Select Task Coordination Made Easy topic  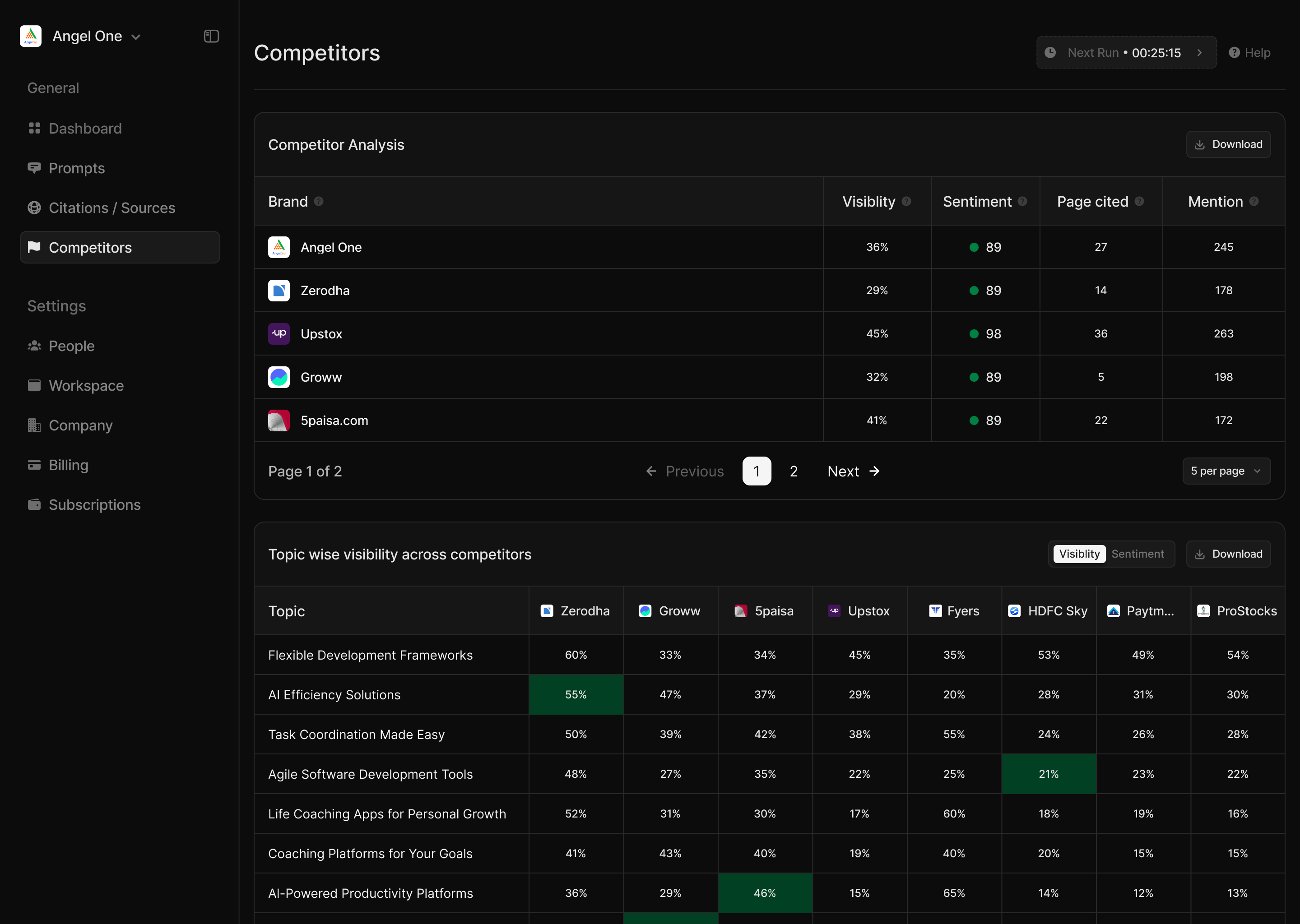click(x=356, y=735)
